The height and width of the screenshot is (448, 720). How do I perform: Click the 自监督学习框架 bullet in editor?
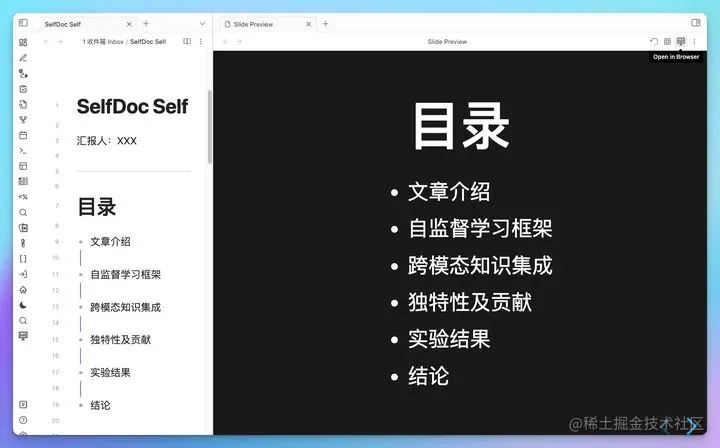(125, 274)
